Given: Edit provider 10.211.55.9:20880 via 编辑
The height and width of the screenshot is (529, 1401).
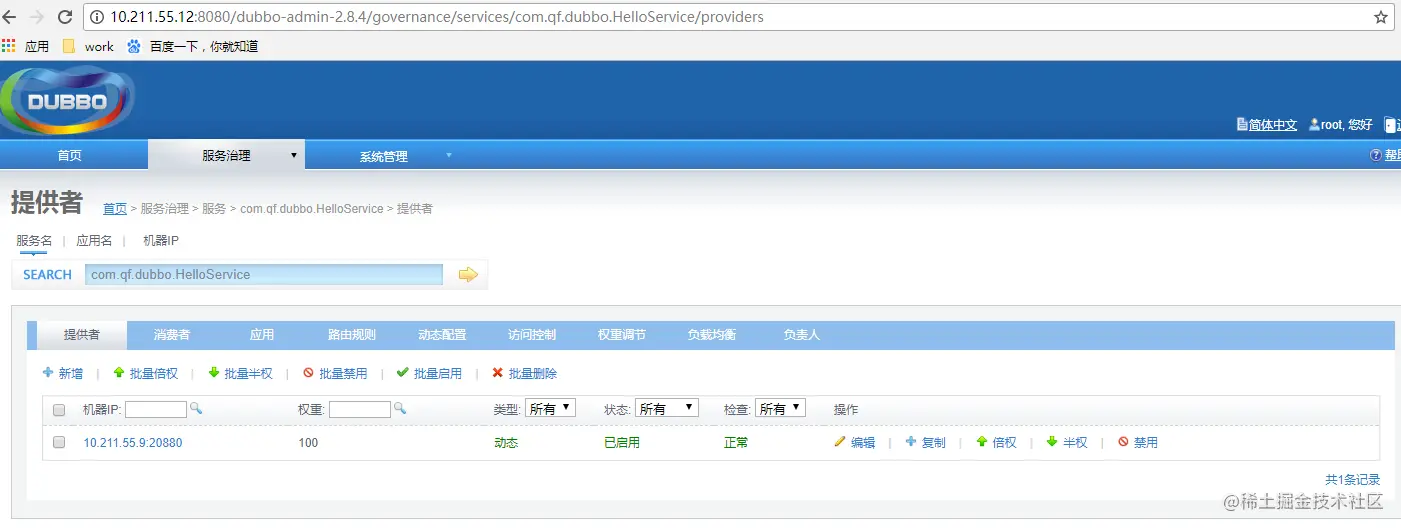Looking at the screenshot, I should [855, 442].
